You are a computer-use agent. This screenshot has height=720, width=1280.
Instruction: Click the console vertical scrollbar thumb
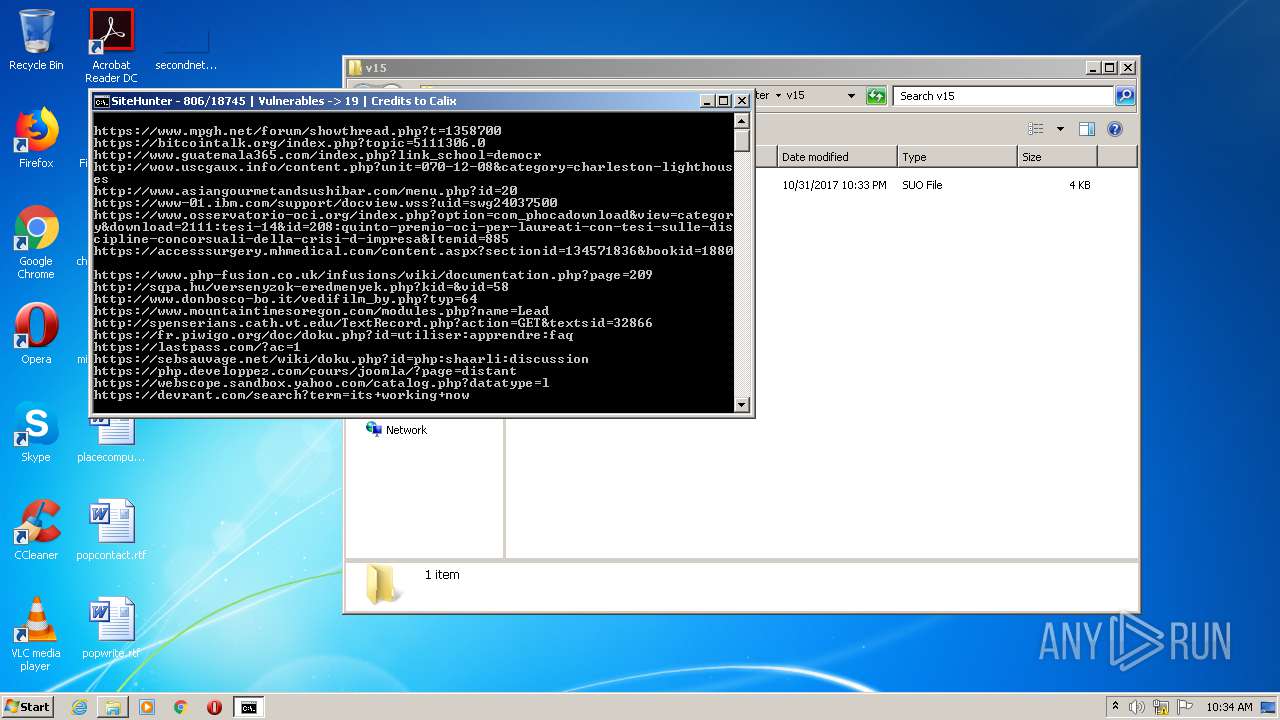tap(742, 140)
